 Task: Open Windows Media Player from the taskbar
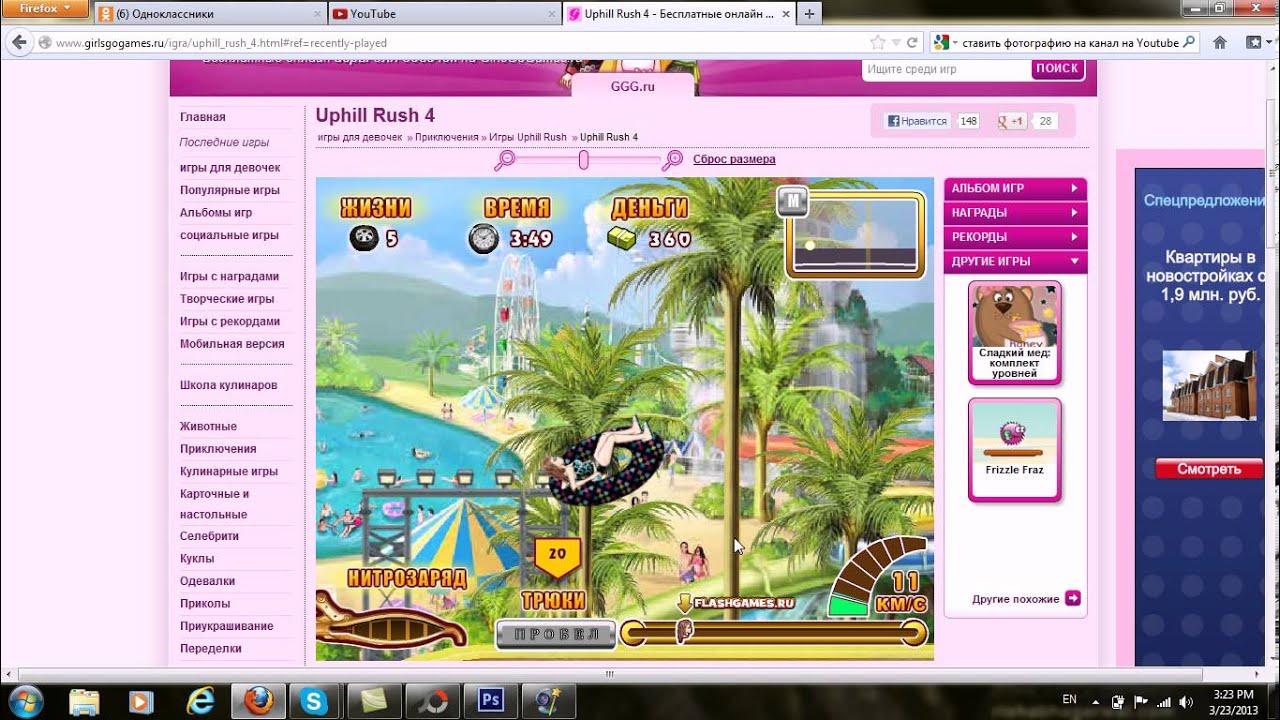coord(142,701)
